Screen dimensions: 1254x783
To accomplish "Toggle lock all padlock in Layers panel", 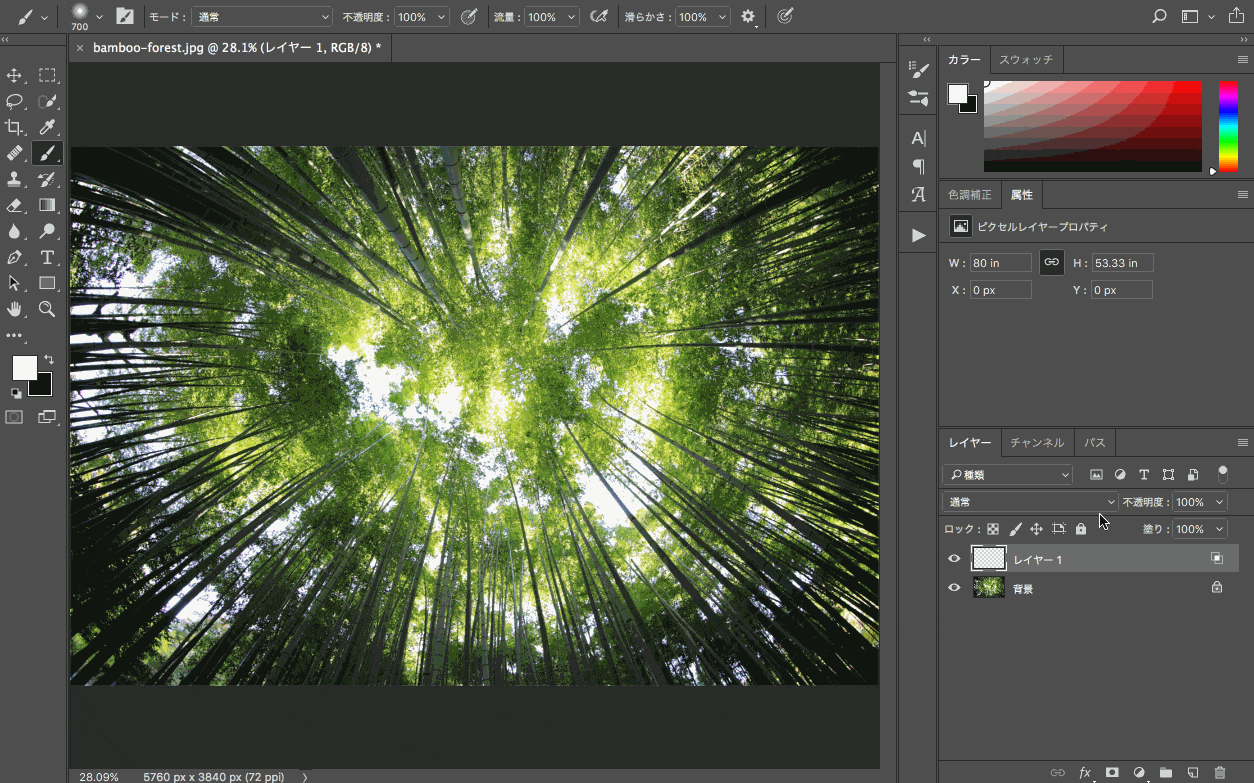I will pos(1081,529).
